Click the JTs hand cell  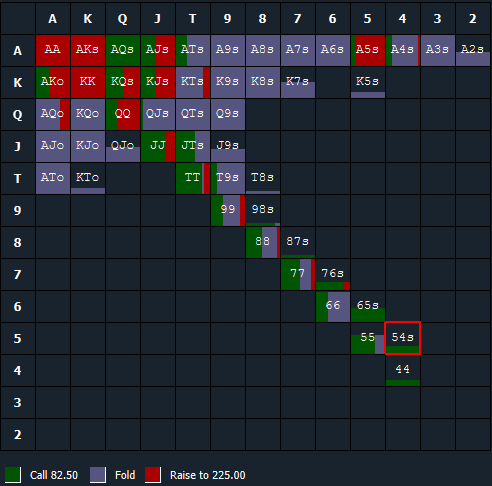click(x=193, y=146)
